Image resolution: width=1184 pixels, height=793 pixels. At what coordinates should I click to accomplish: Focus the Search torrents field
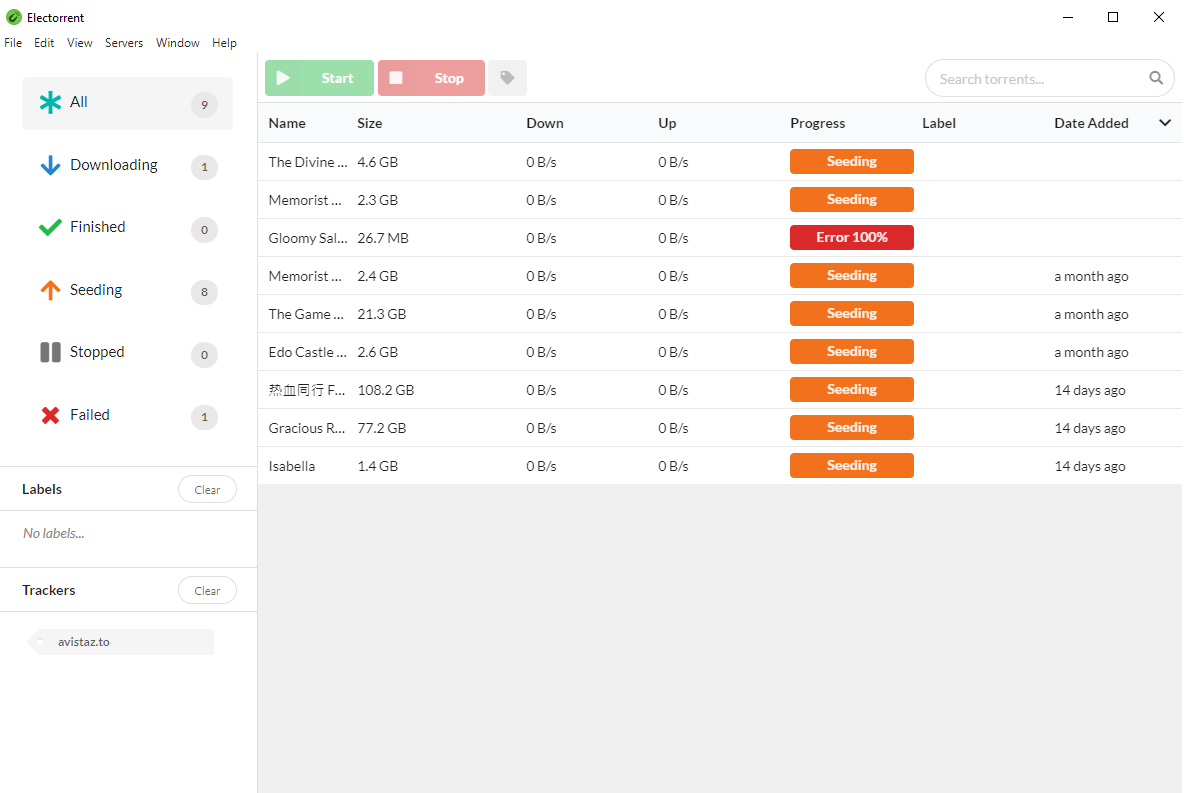(x=1035, y=79)
